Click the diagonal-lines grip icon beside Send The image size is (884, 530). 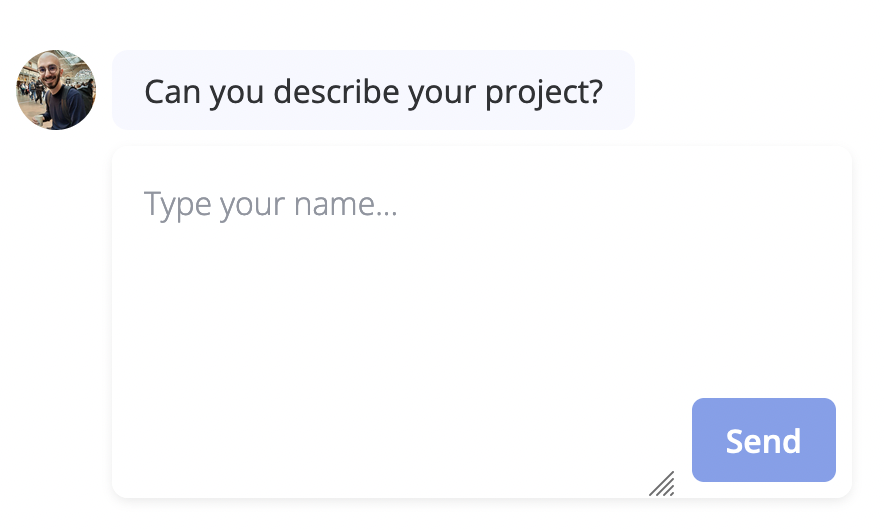[662, 484]
